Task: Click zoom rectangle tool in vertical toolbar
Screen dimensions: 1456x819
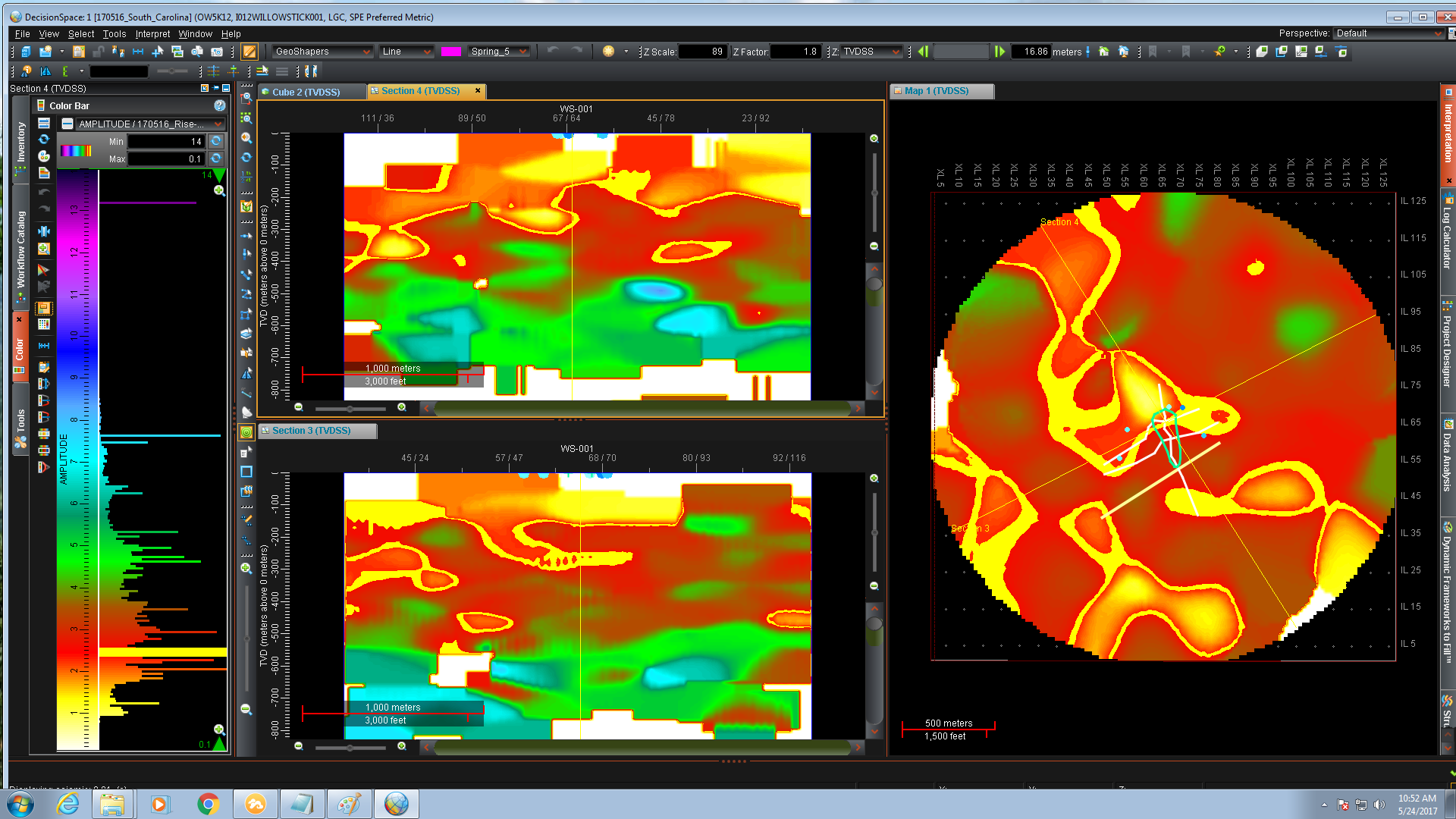Action: (246, 99)
